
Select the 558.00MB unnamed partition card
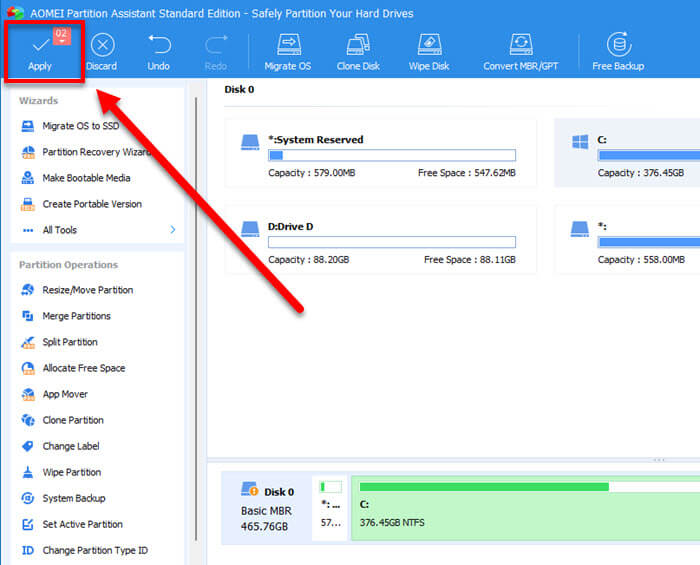627,240
